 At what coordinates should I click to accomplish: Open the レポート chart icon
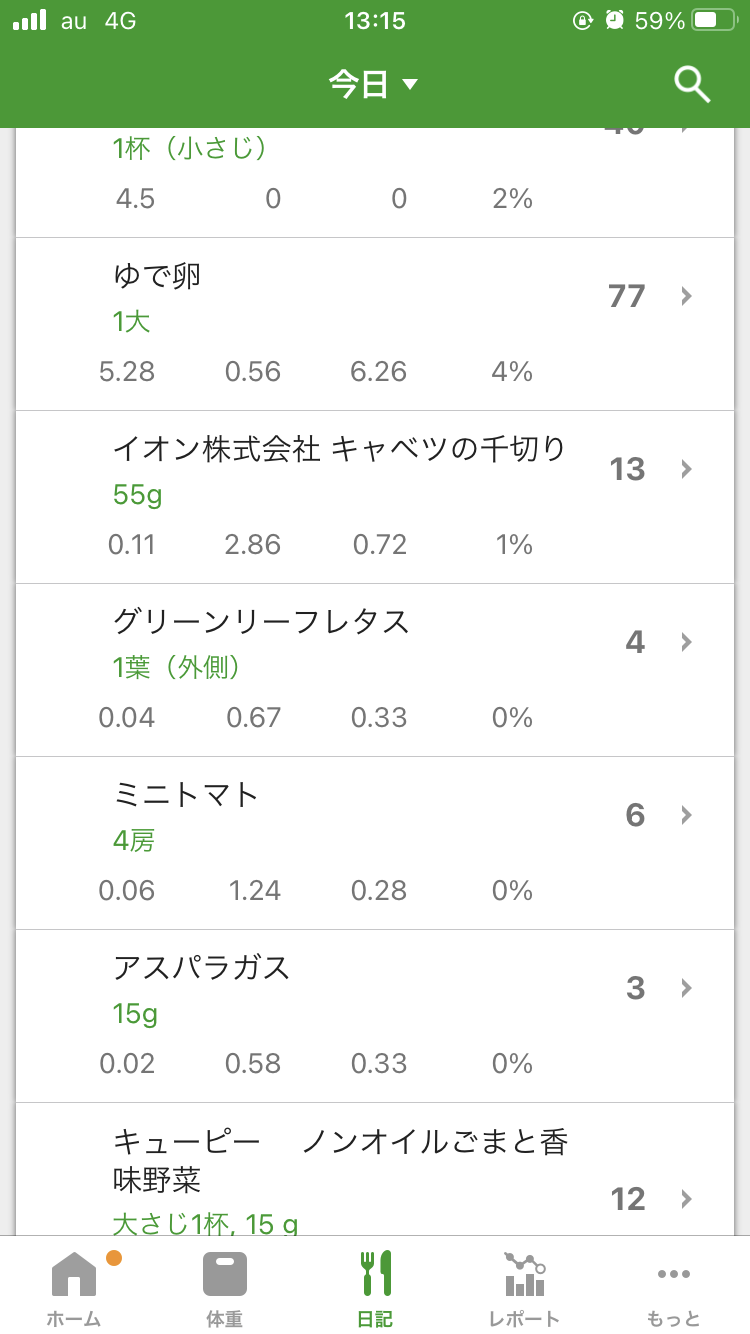(524, 1274)
